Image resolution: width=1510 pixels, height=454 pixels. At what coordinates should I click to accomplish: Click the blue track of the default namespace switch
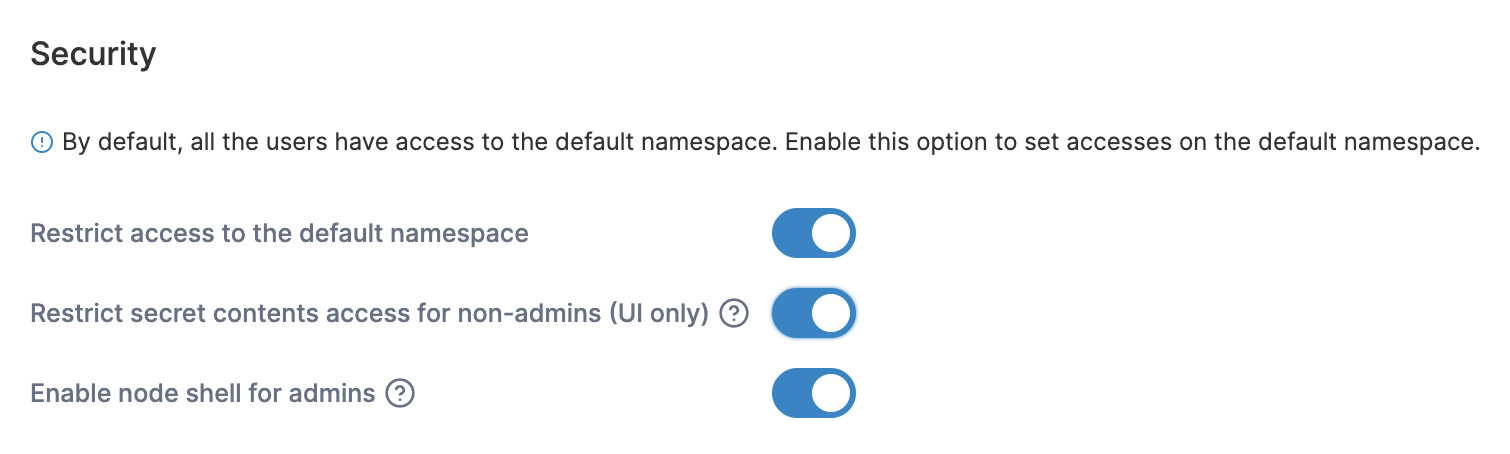(790, 234)
